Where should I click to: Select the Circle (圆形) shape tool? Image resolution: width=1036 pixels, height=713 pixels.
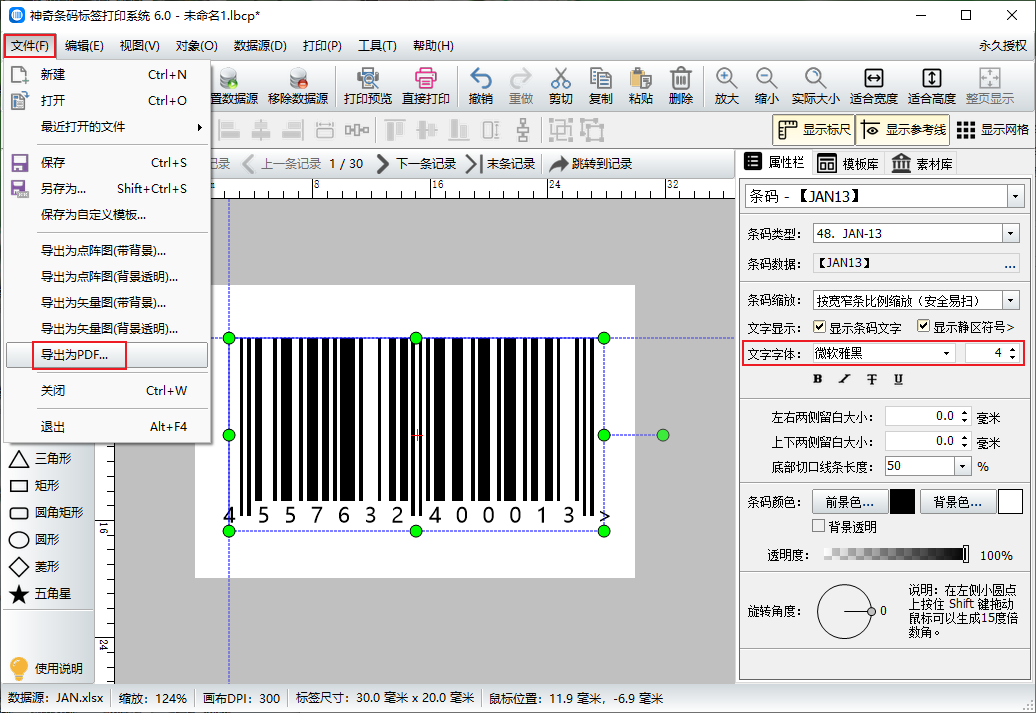coord(34,540)
